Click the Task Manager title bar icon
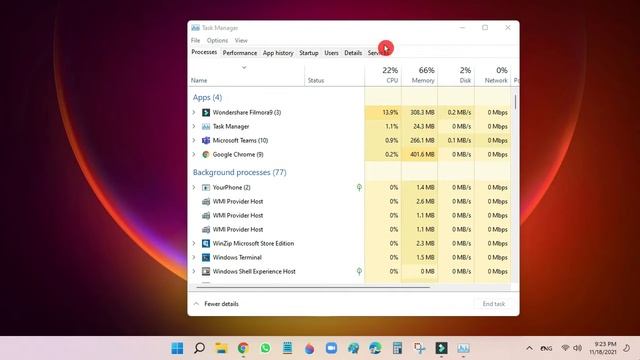This screenshot has width=640, height=360. coord(196,28)
